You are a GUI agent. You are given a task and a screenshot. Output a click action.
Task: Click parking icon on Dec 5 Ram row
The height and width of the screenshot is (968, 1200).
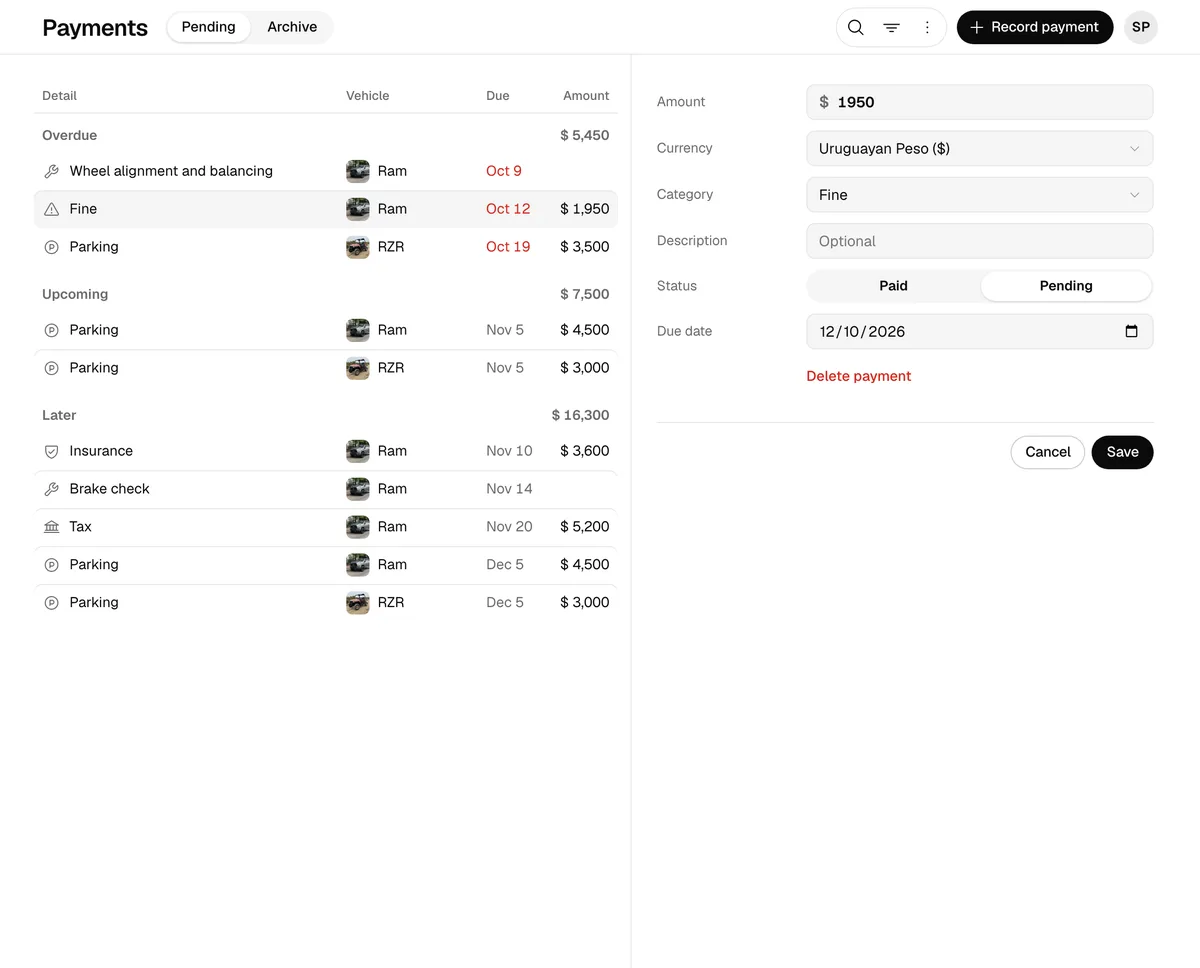[x=52, y=565]
